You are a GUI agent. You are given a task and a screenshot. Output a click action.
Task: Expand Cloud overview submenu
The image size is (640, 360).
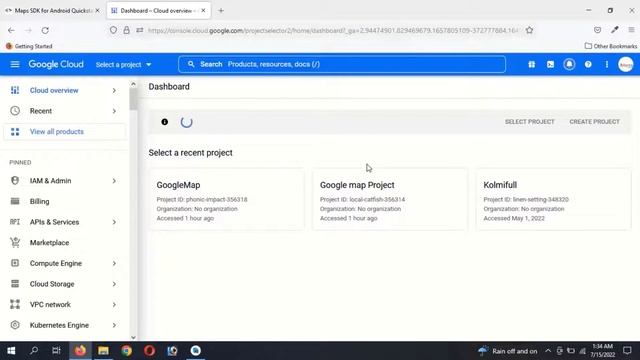pyautogui.click(x=114, y=90)
